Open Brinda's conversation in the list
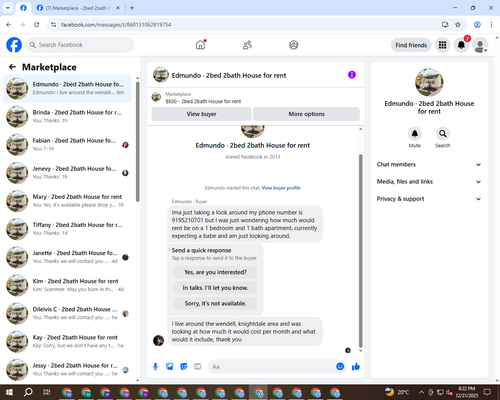Viewport: 500px width, 400px height. click(67, 116)
